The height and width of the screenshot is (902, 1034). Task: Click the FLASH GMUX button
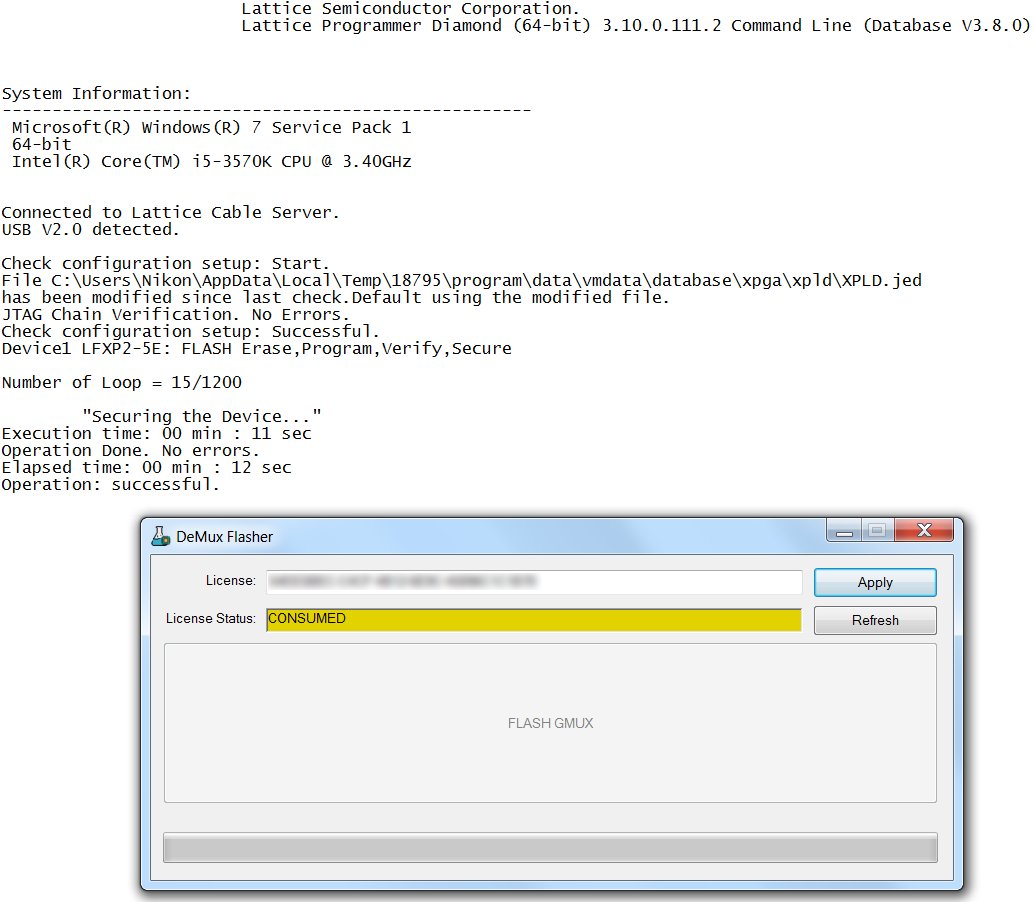coord(550,723)
